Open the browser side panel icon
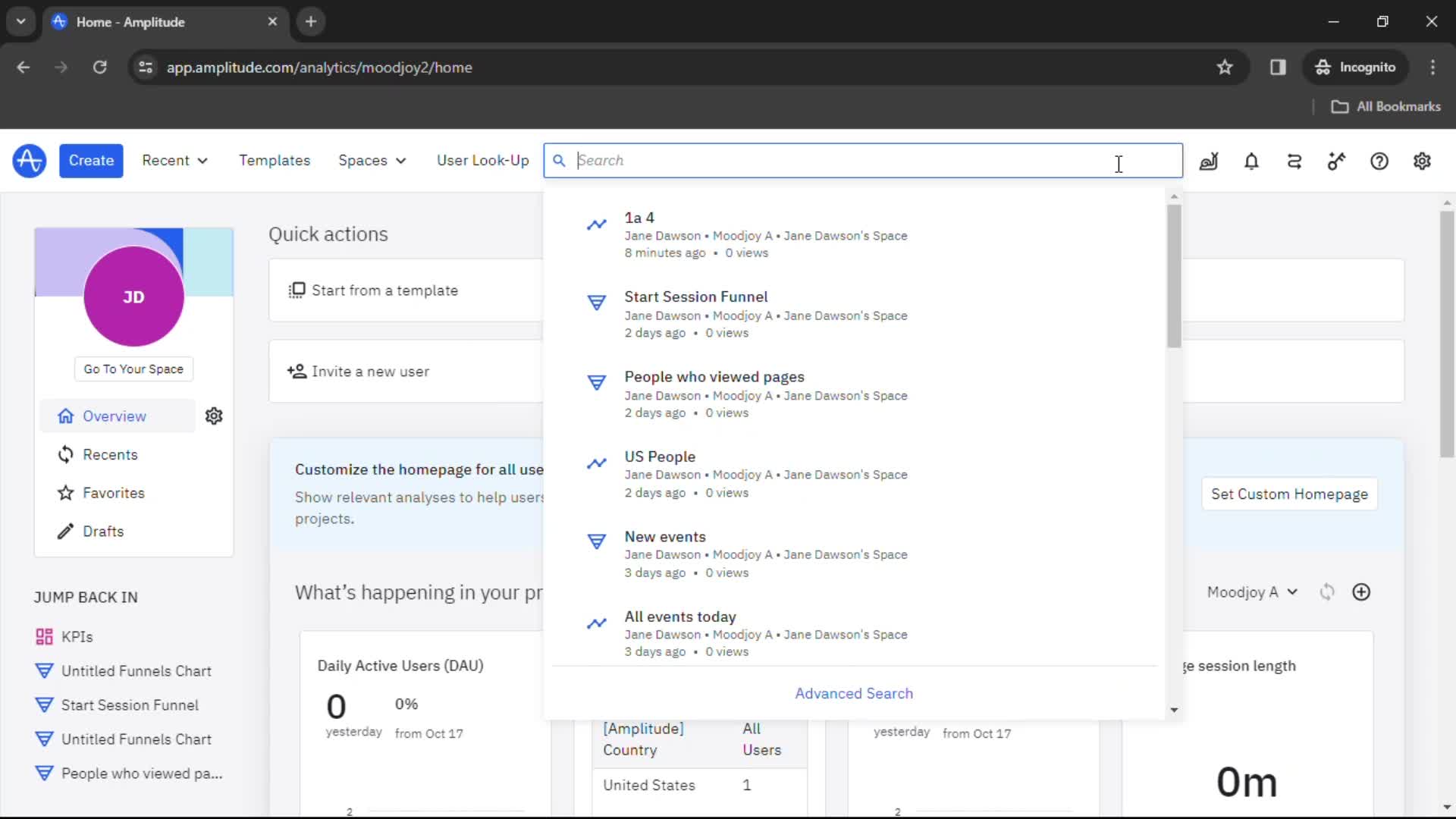The width and height of the screenshot is (1456, 819). (1278, 67)
